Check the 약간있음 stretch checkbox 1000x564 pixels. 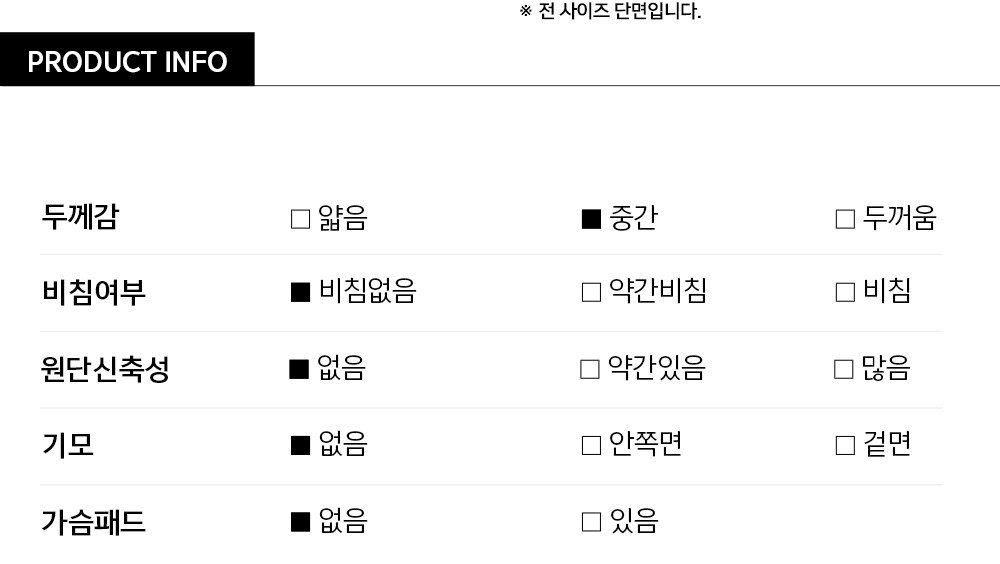[x=590, y=369]
